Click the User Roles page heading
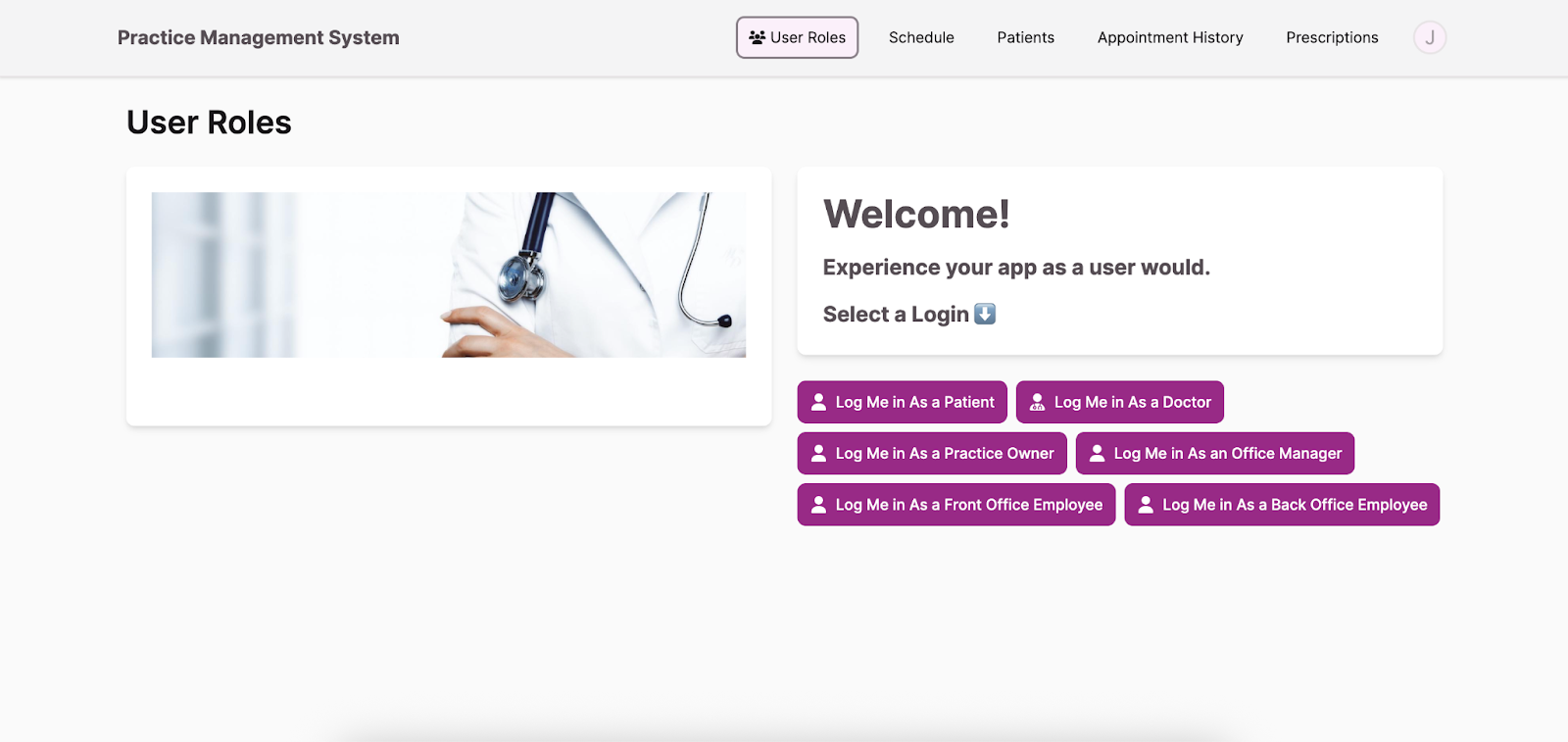The width and height of the screenshot is (1568, 742). [x=209, y=123]
